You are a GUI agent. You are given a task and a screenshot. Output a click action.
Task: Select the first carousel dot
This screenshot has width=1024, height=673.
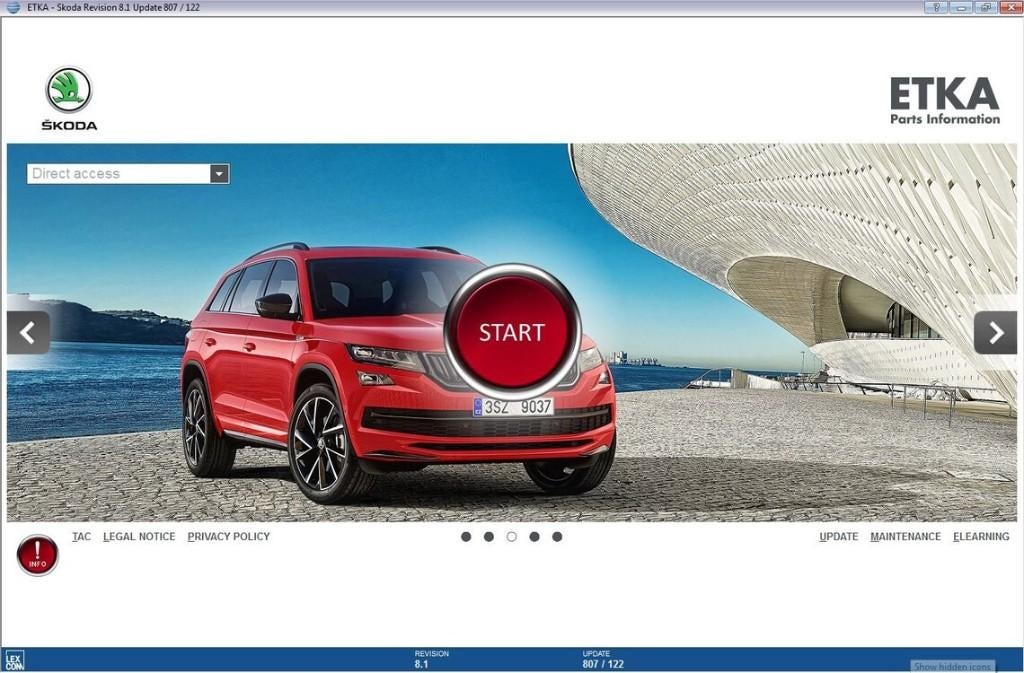pyautogui.click(x=466, y=536)
